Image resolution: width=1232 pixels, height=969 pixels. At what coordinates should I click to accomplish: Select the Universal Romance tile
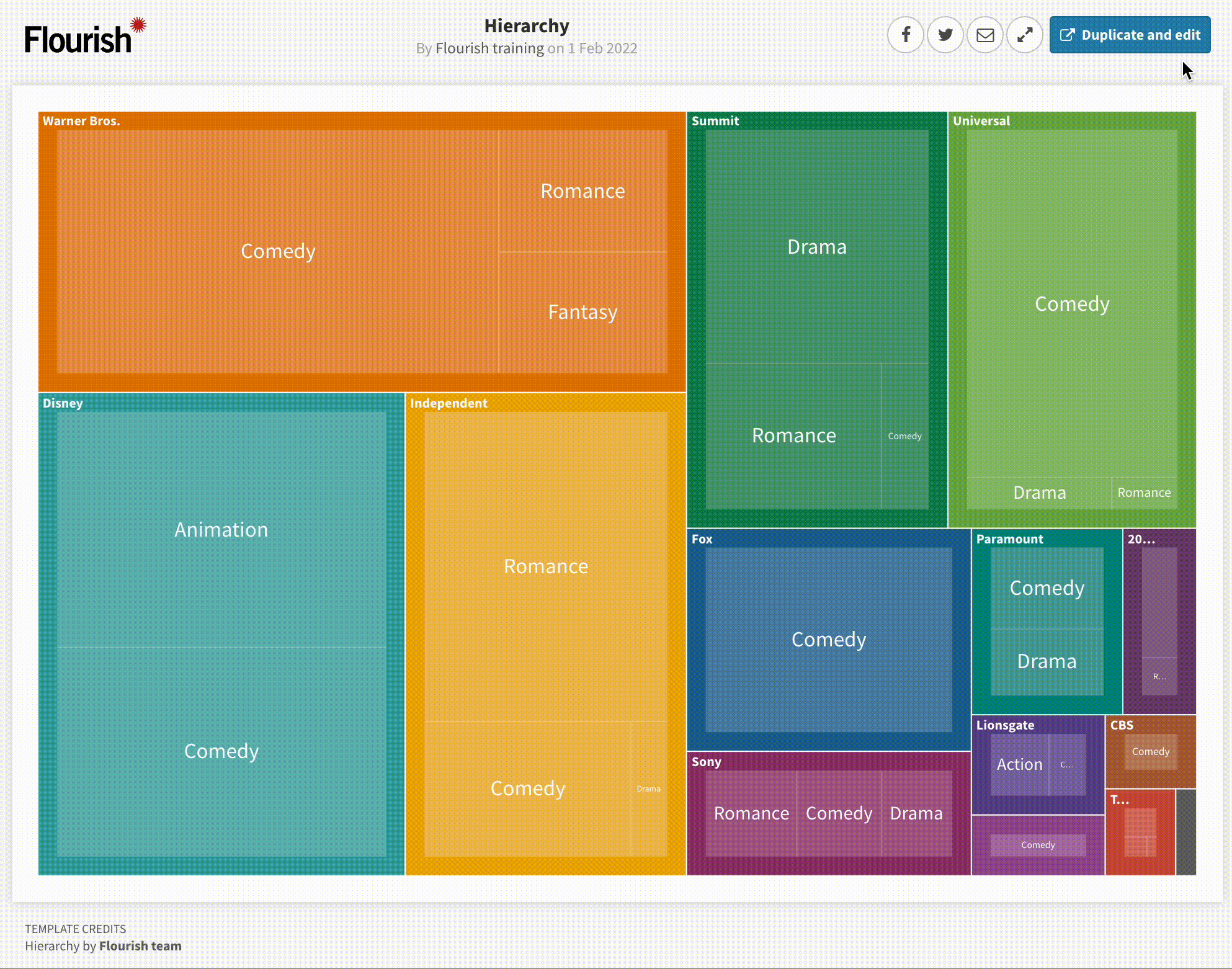[1145, 493]
